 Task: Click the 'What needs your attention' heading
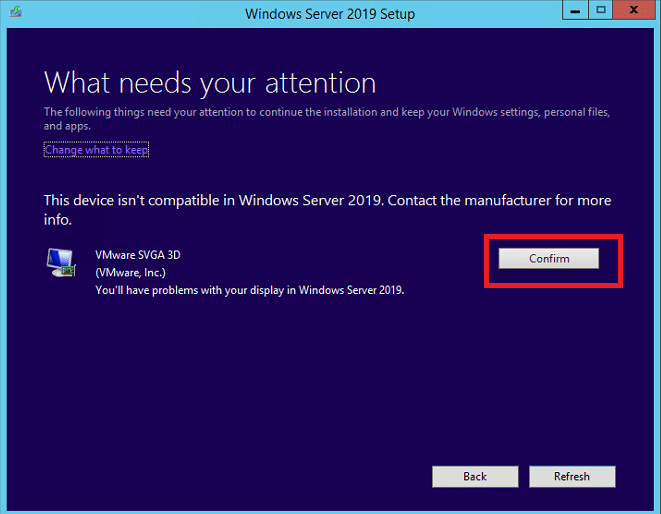click(210, 83)
